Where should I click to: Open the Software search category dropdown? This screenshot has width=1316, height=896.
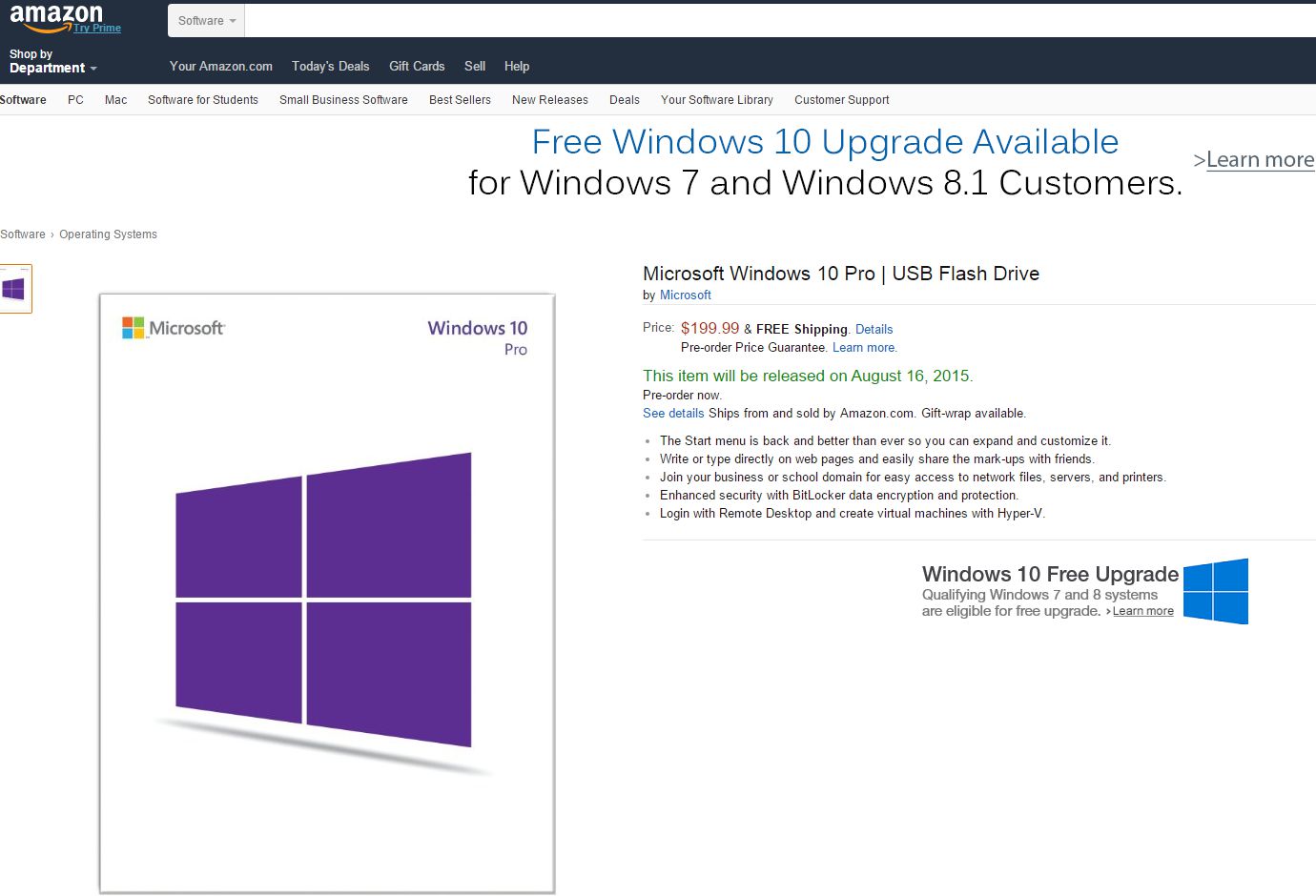click(205, 20)
